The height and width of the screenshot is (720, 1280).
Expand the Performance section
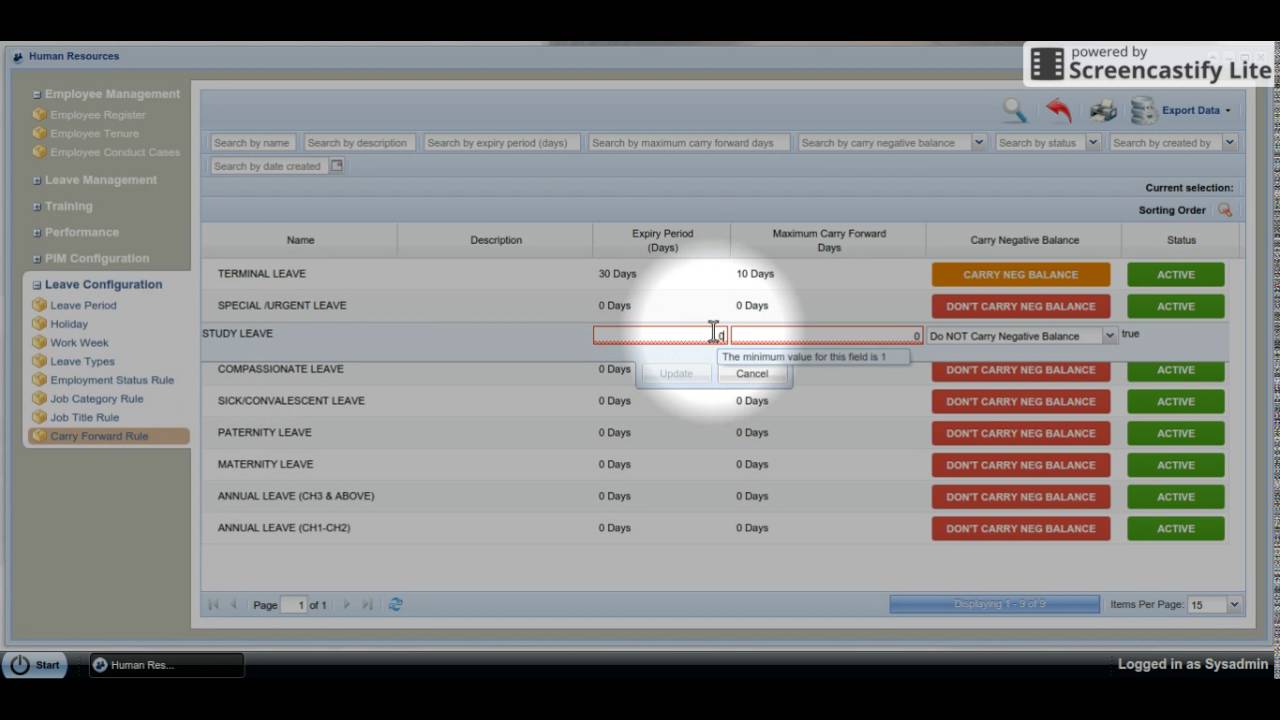pyautogui.click(x=37, y=232)
